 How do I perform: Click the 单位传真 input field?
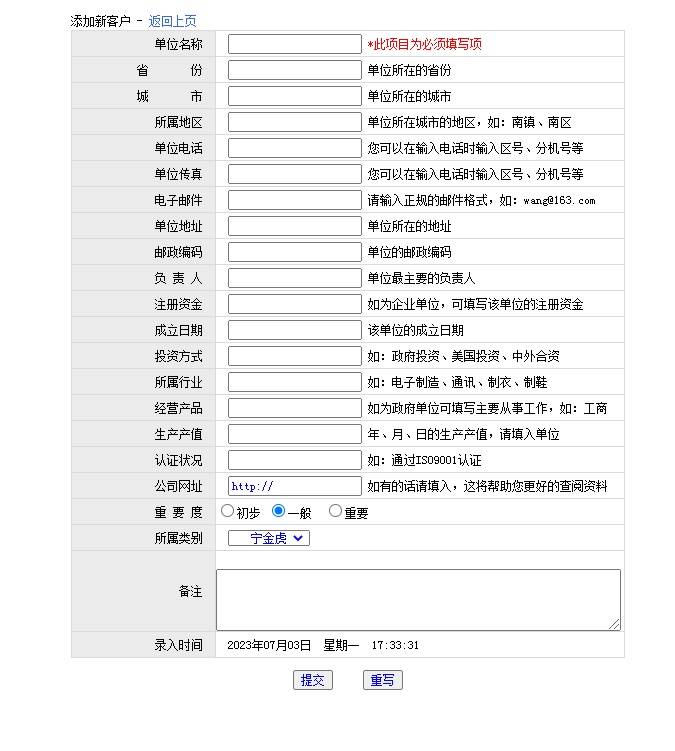click(295, 174)
